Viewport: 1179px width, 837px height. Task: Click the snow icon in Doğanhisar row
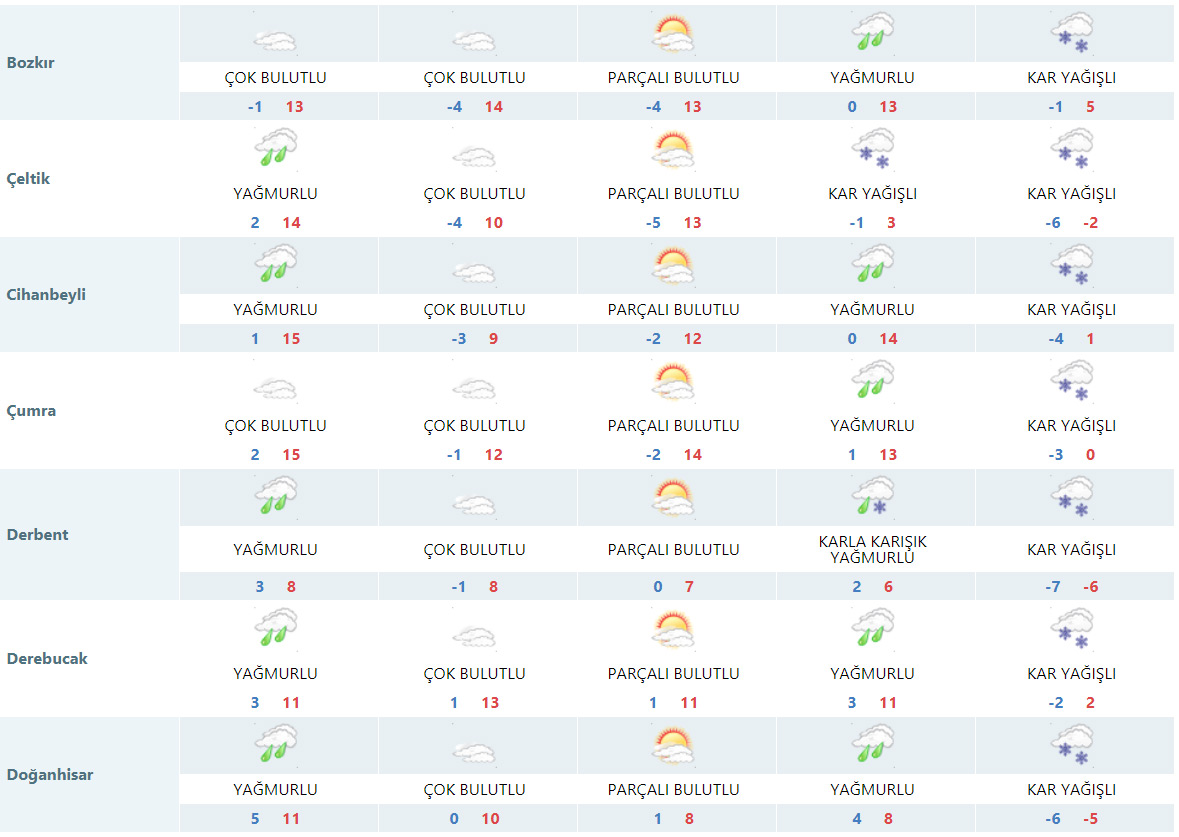(1073, 747)
